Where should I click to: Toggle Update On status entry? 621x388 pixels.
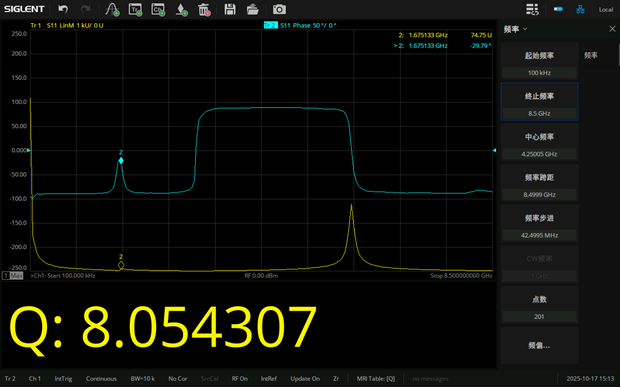coord(305,379)
